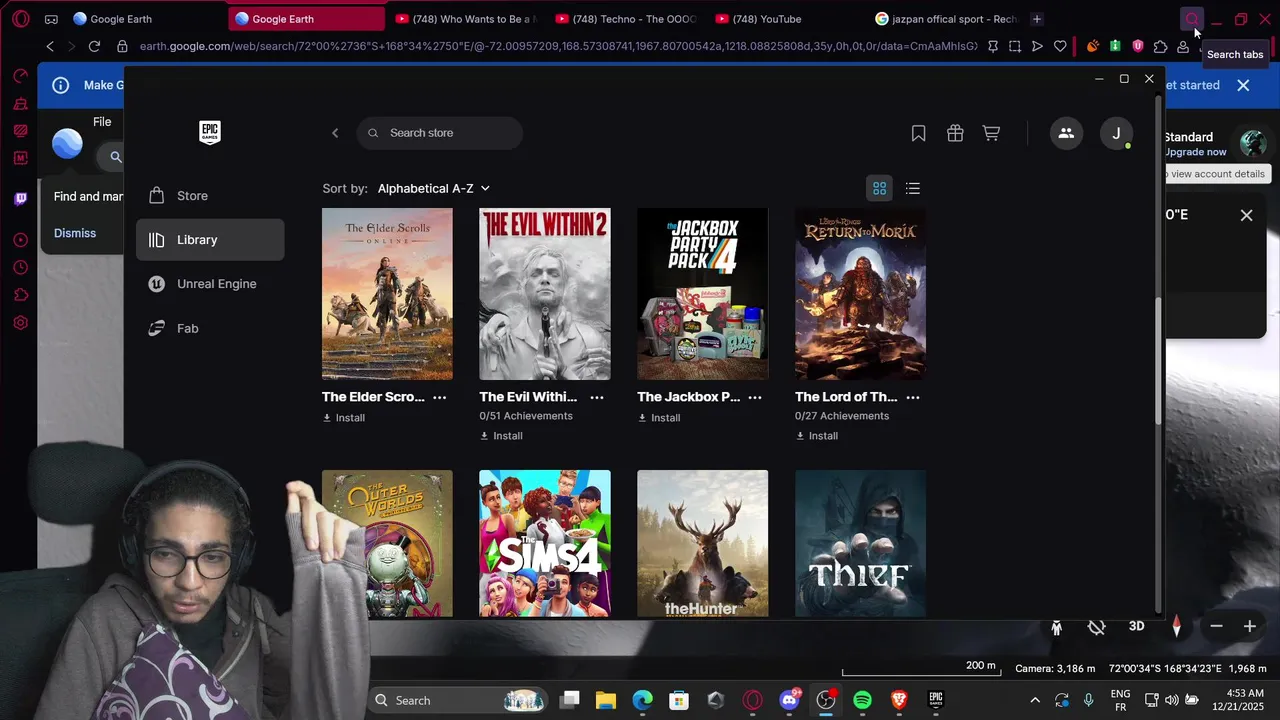Image resolution: width=1280 pixels, height=720 pixels.
Task: Switch library to grid view
Action: point(879,188)
